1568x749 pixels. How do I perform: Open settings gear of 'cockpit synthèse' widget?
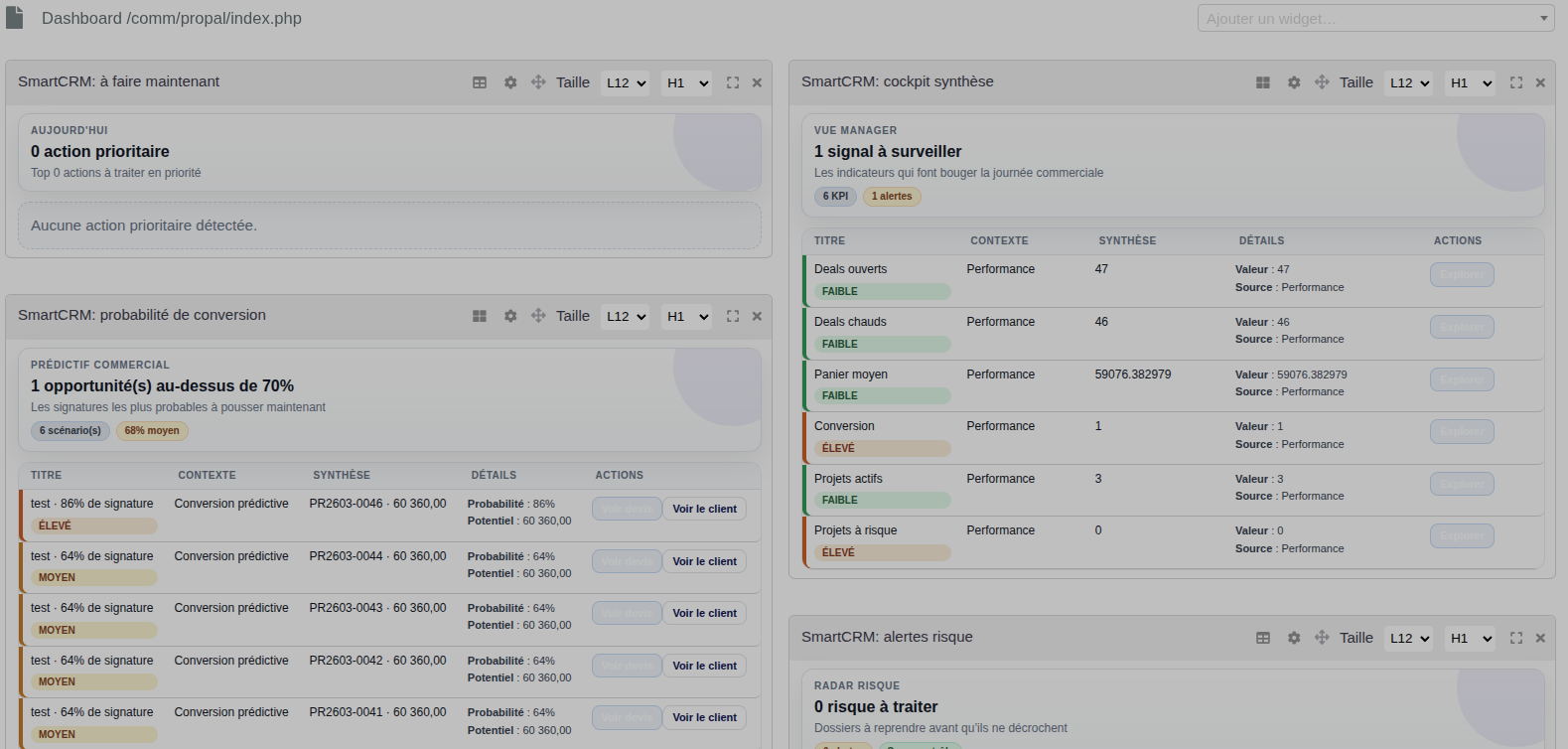pos(1294,82)
